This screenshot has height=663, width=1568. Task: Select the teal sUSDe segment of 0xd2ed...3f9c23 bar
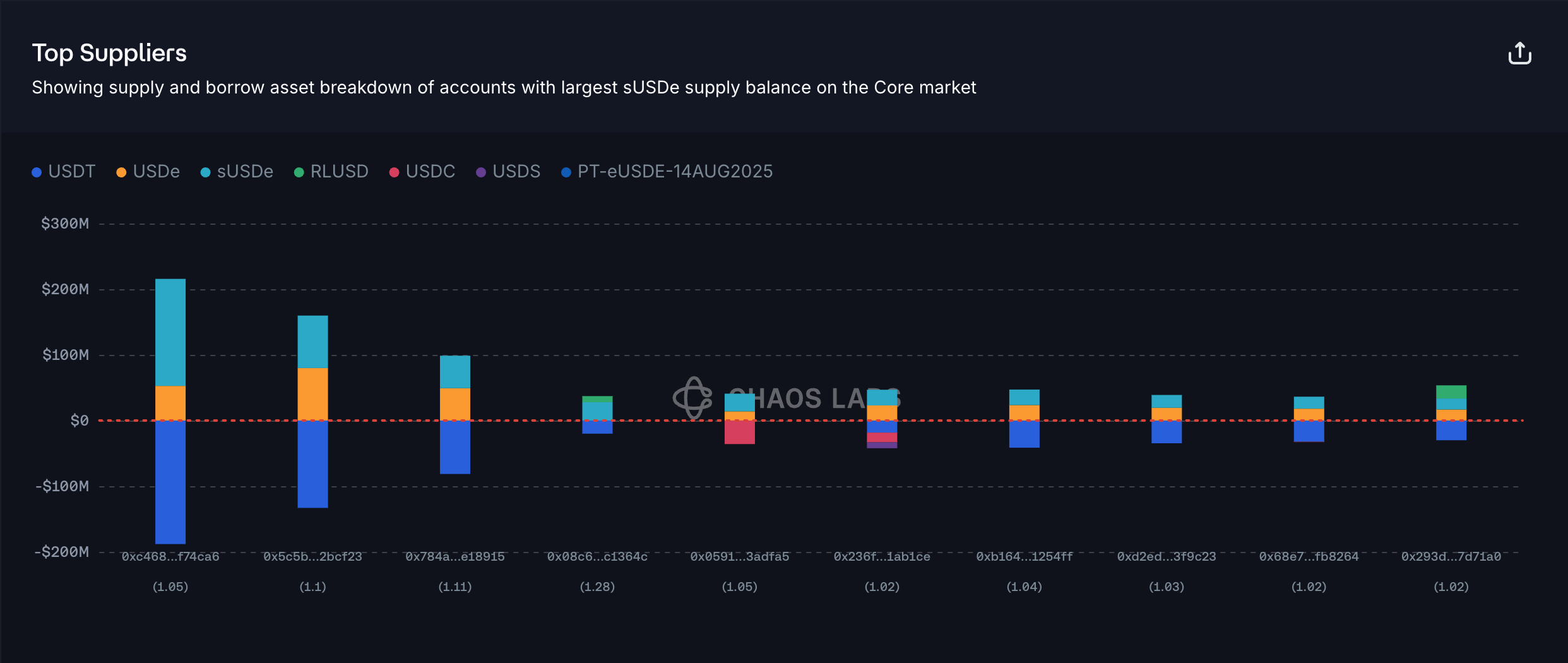(x=1167, y=402)
